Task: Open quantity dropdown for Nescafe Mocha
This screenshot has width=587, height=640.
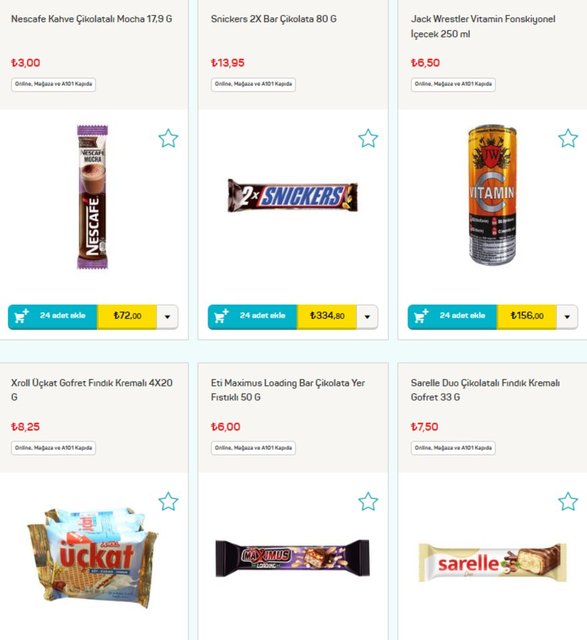Action: pos(167,316)
